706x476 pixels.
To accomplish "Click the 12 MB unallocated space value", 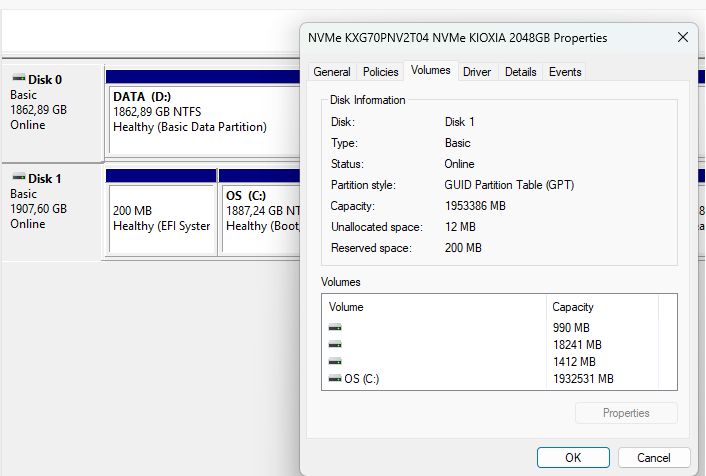I will pyautogui.click(x=460, y=227).
